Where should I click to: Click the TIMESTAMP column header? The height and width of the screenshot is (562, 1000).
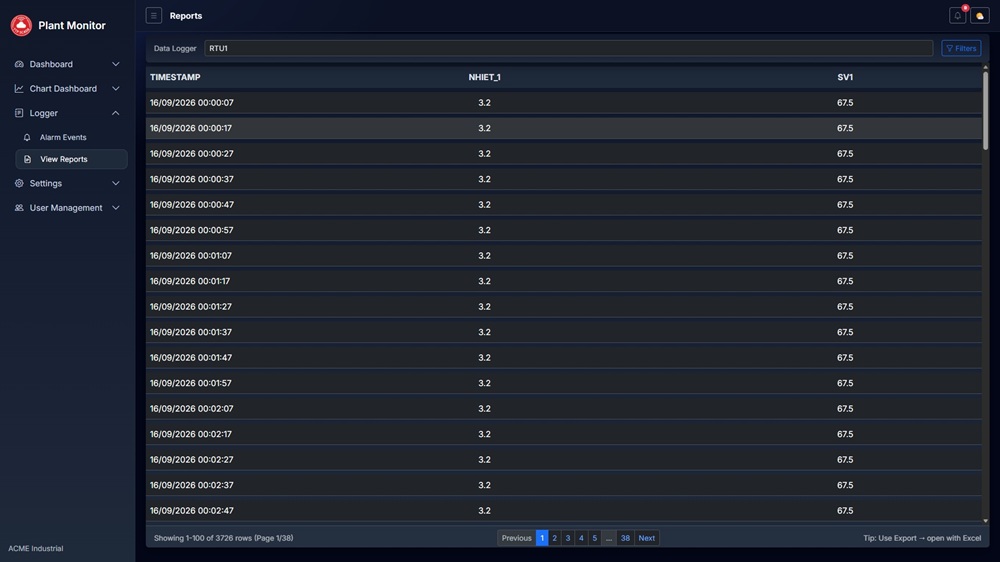coord(175,77)
